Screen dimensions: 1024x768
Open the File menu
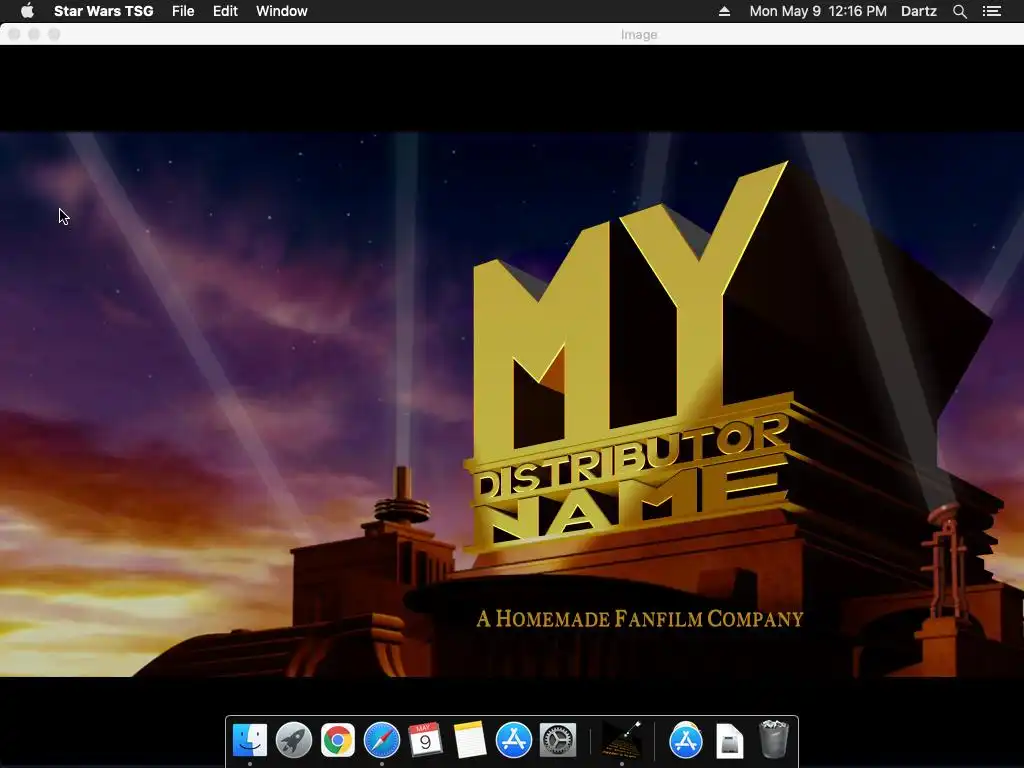click(x=183, y=11)
